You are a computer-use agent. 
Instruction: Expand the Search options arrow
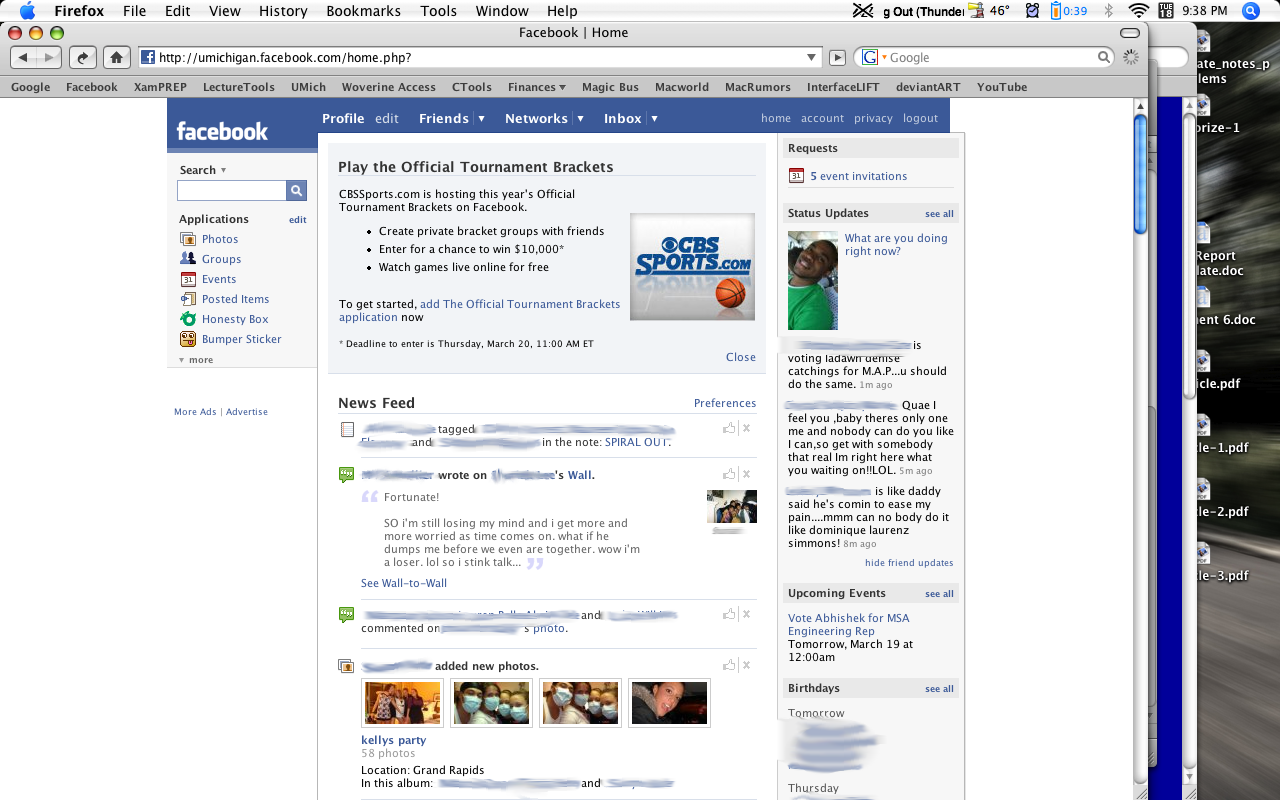[223, 170]
